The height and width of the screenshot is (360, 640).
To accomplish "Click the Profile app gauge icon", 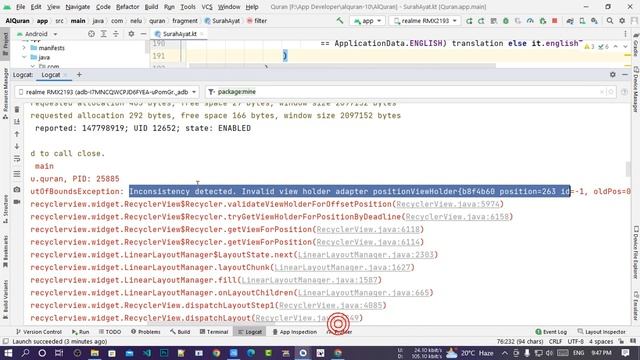I will coord(530,20).
